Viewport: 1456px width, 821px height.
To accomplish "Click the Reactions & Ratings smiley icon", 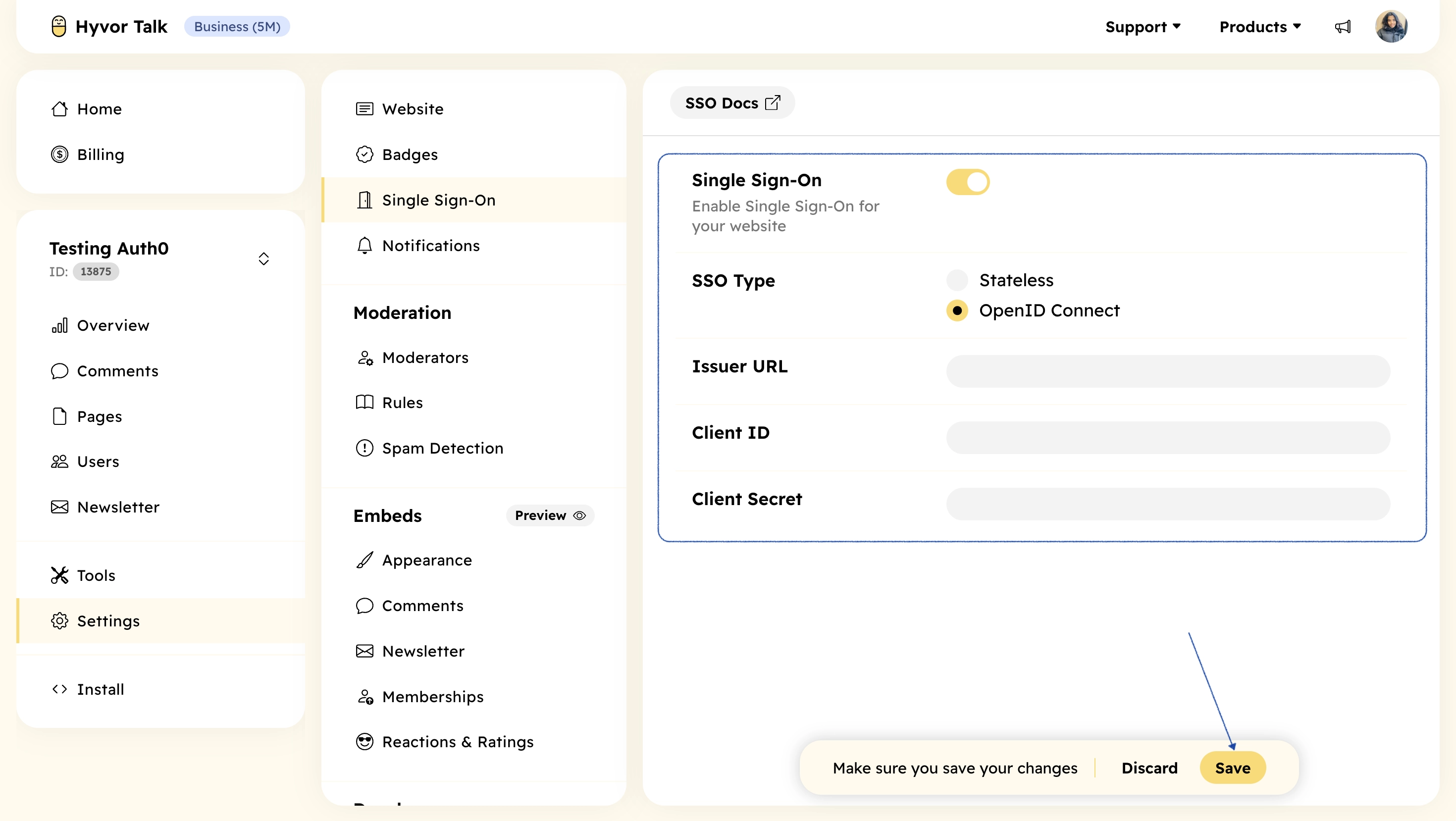I will pos(364,742).
